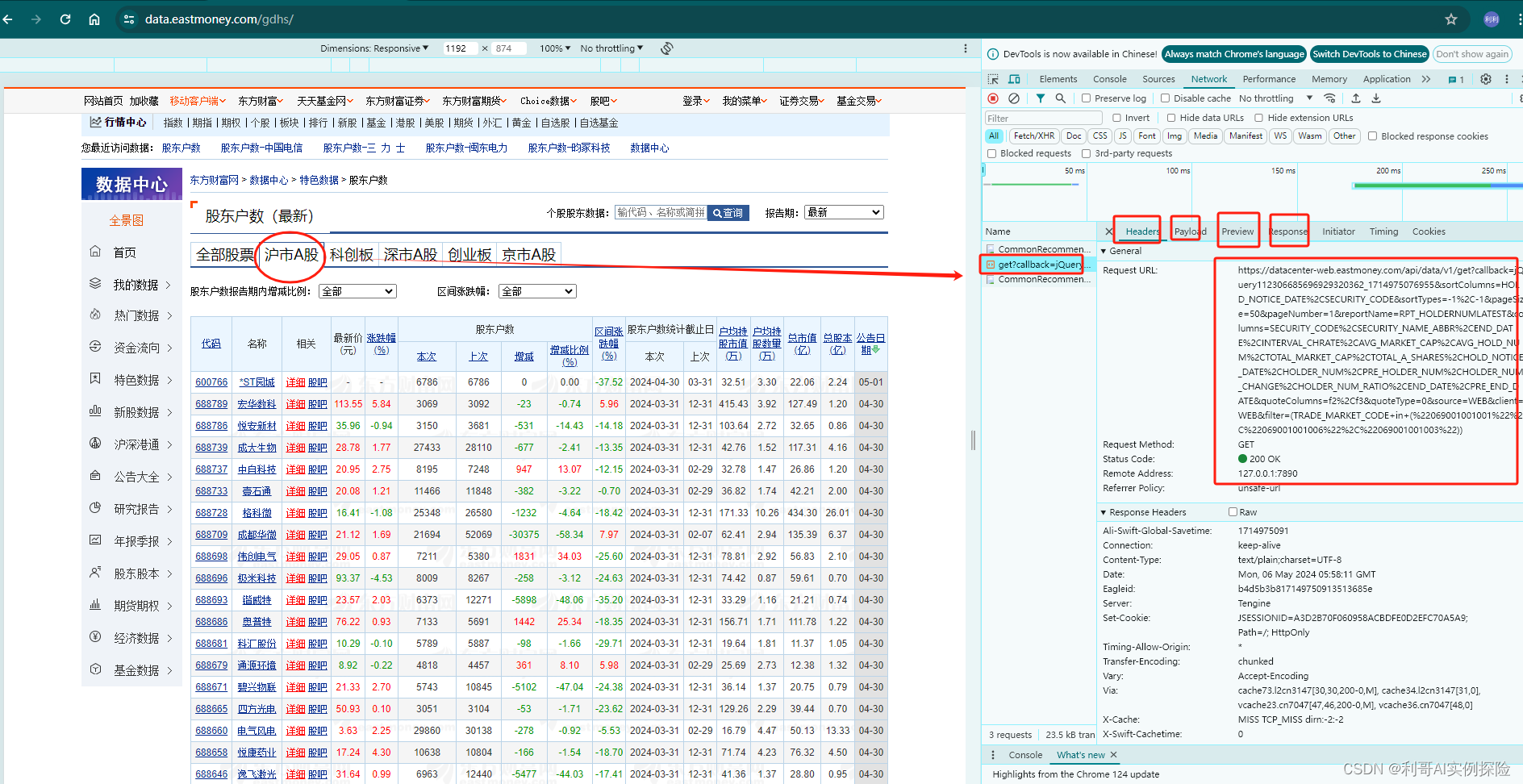This screenshot has height=784, width=1523.
Task: Close the request details pane
Action: click(1108, 231)
